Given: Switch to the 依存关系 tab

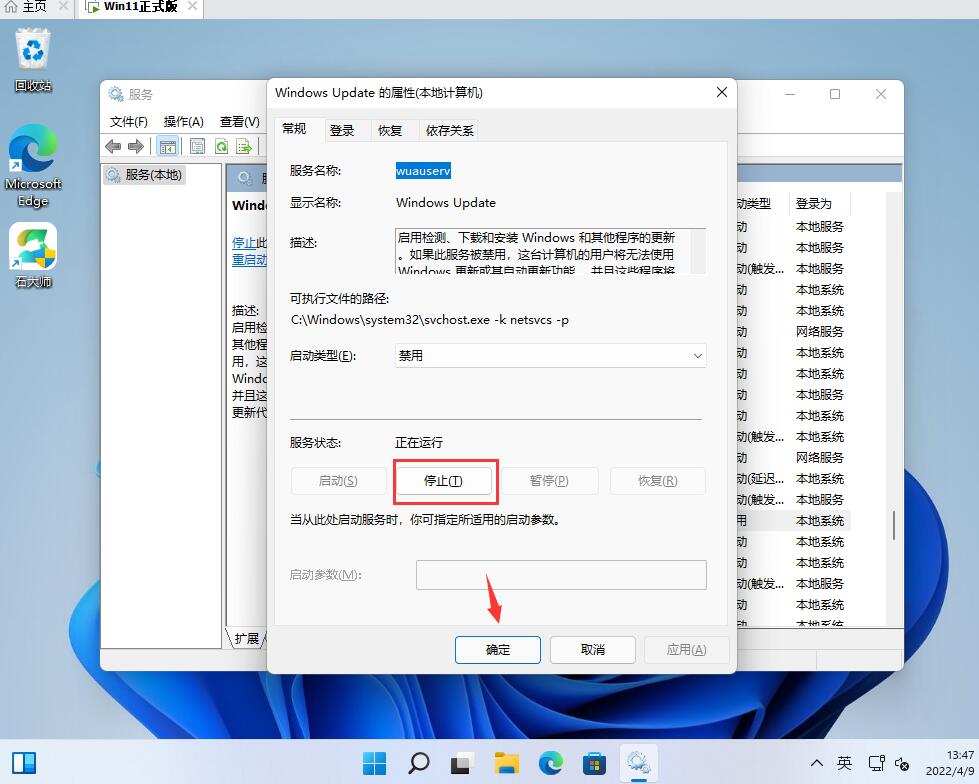Looking at the screenshot, I should tap(449, 130).
